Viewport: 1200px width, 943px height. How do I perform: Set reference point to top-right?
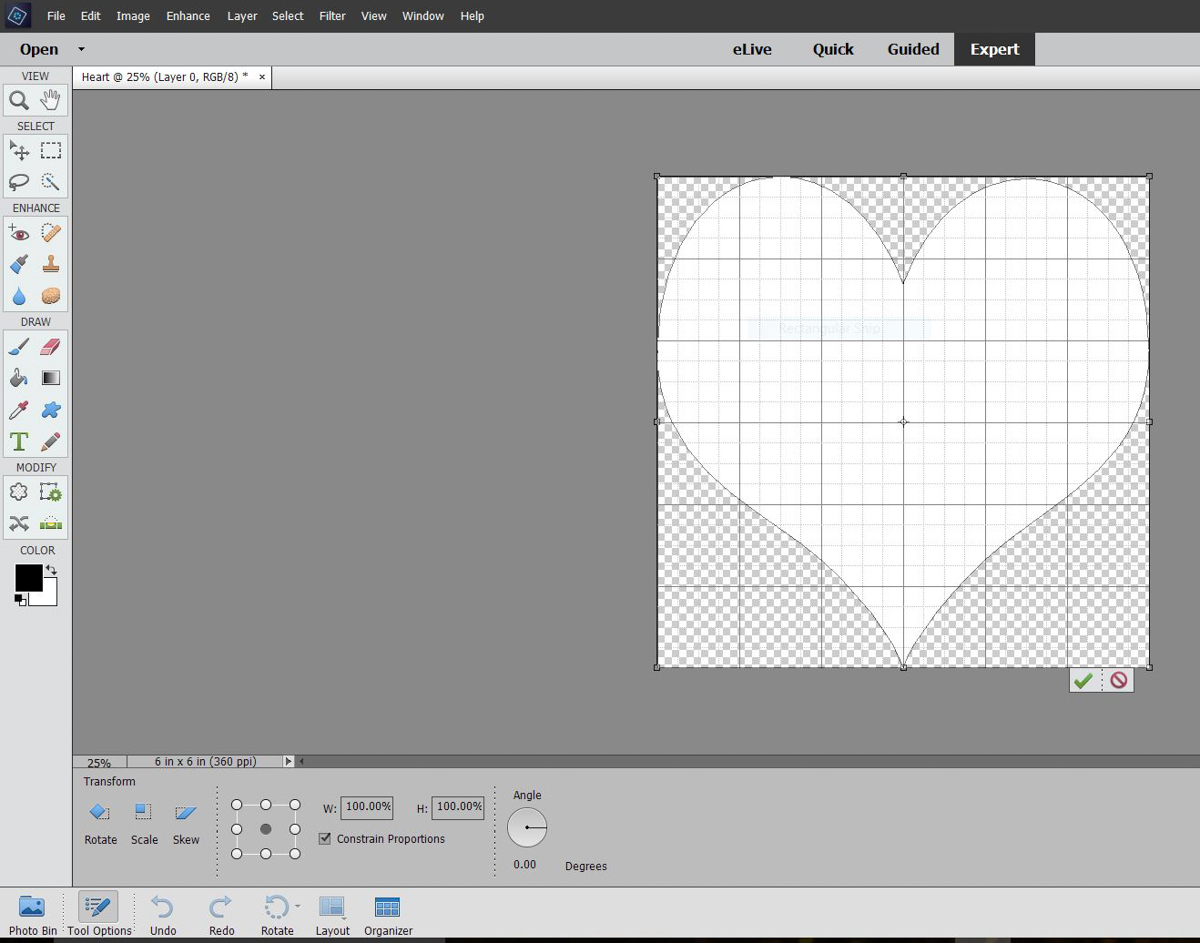295,805
